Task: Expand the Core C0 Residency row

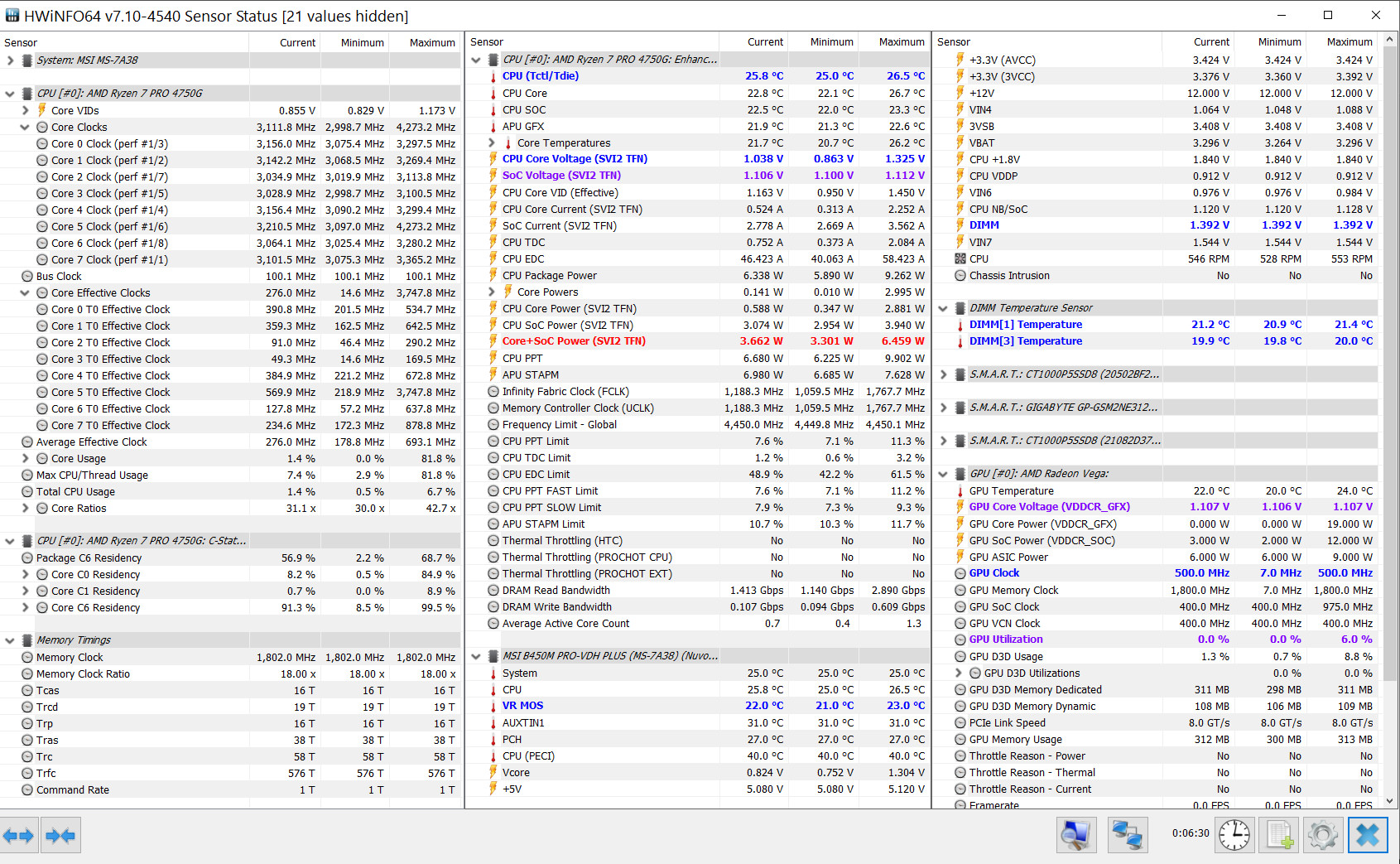Action: pyautogui.click(x=25, y=574)
